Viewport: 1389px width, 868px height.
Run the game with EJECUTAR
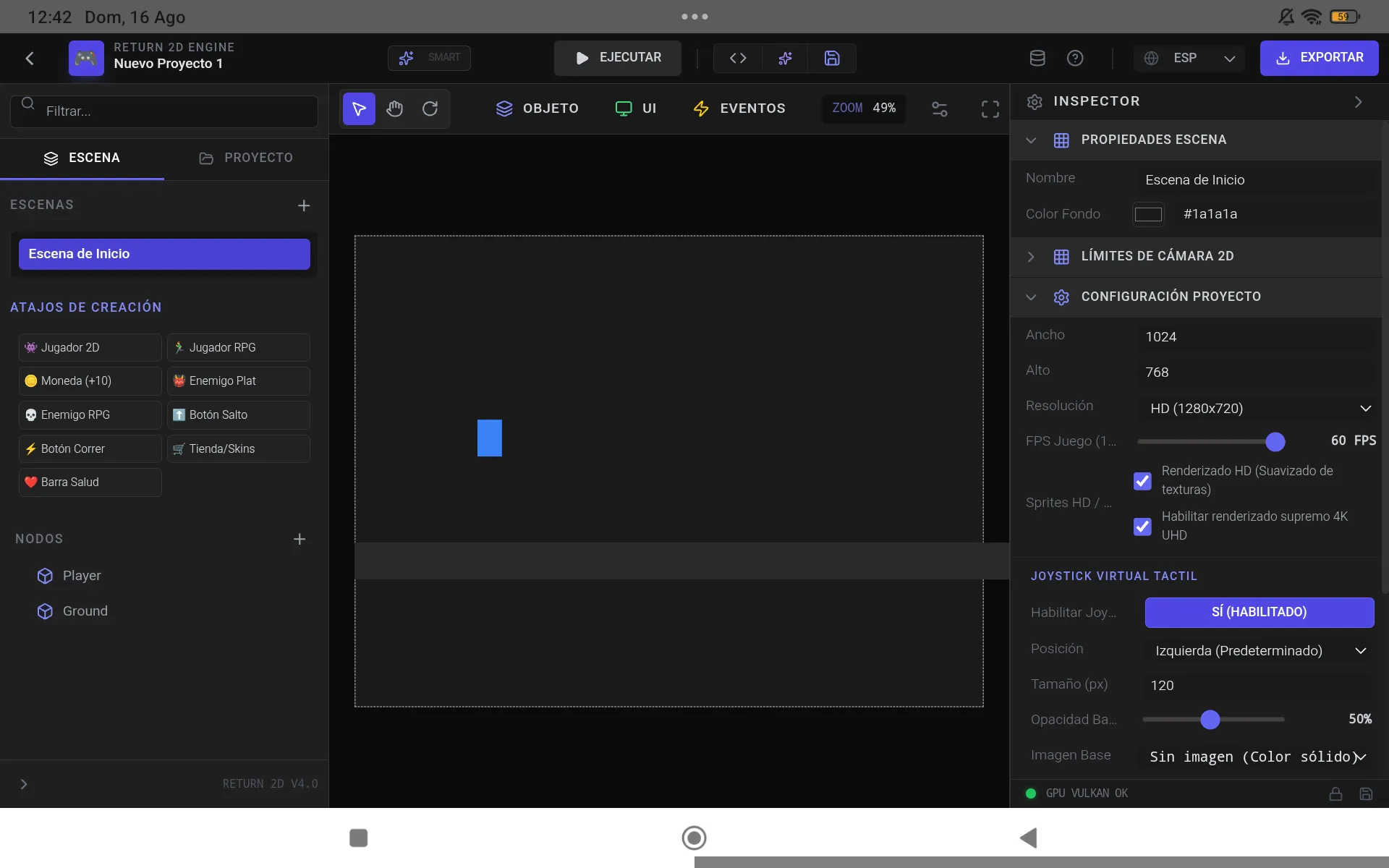618,58
